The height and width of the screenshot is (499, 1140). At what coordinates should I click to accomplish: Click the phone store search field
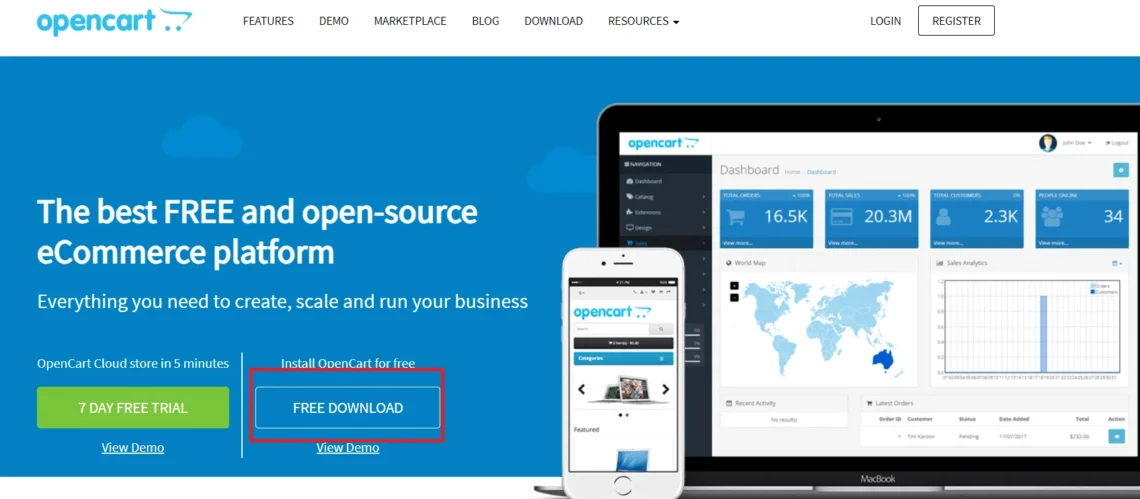coord(611,330)
